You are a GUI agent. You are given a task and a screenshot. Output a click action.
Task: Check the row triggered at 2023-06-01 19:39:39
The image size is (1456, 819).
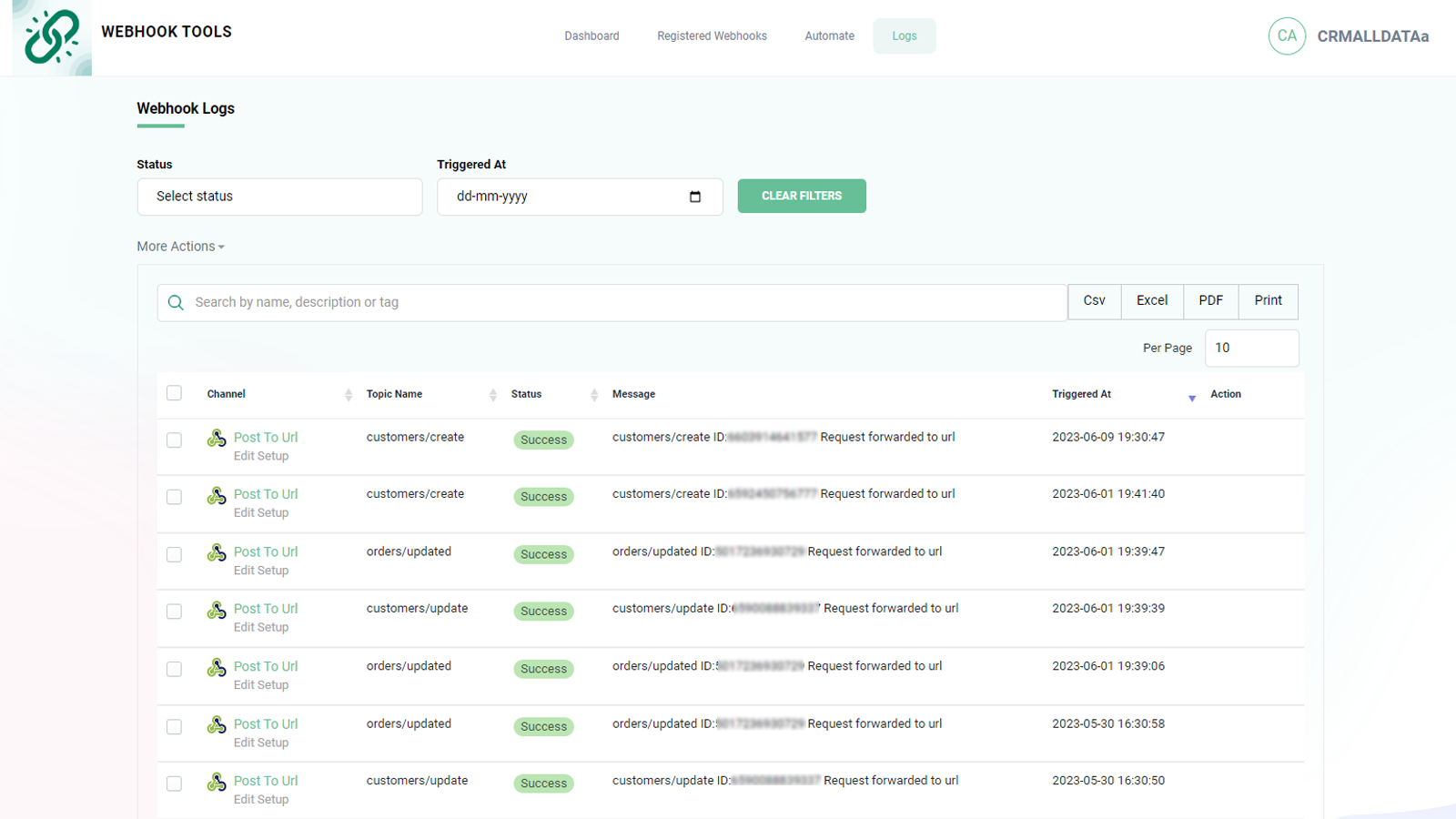[x=175, y=612]
